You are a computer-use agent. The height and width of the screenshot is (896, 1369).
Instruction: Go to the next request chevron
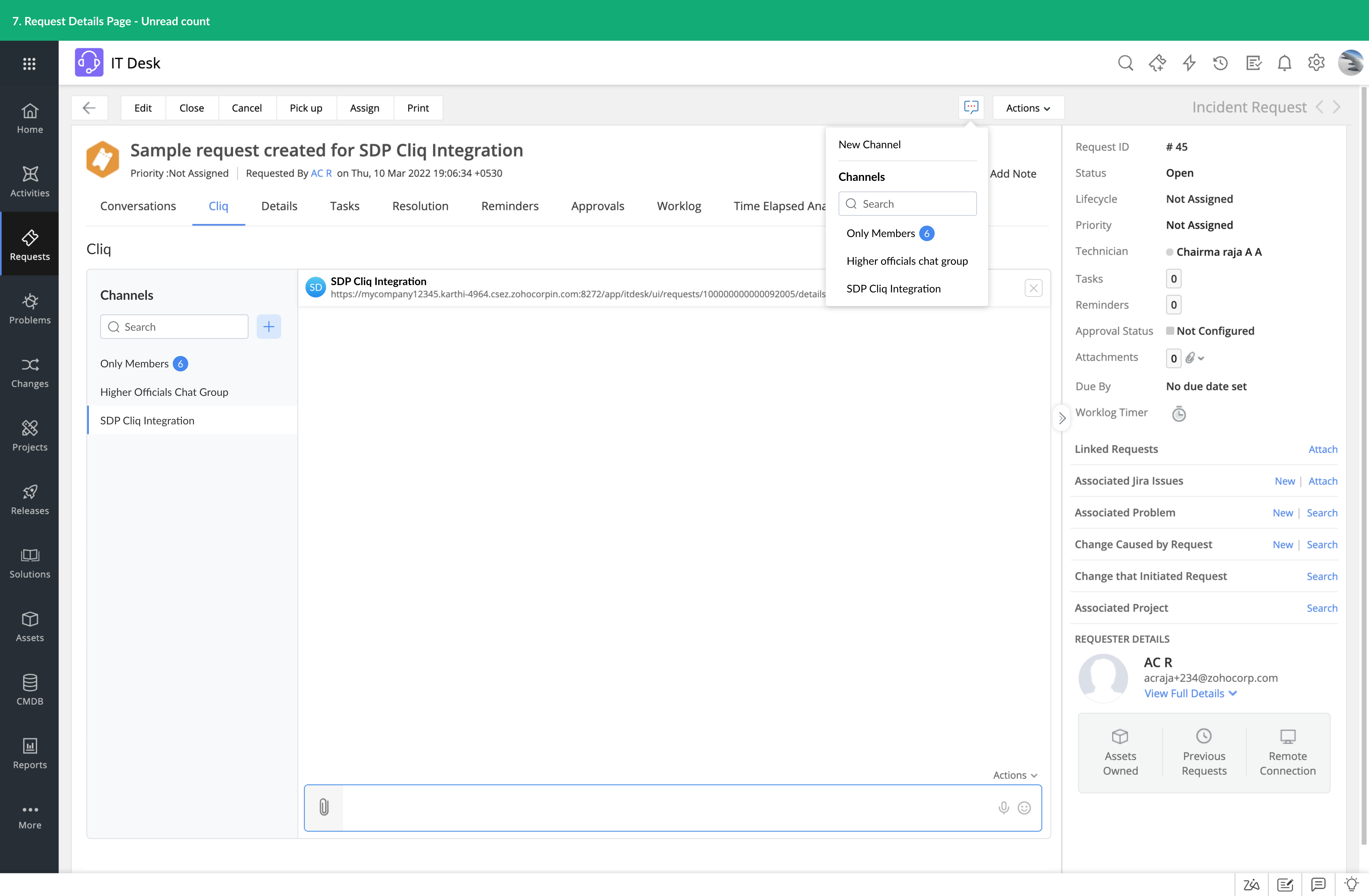[1337, 107]
